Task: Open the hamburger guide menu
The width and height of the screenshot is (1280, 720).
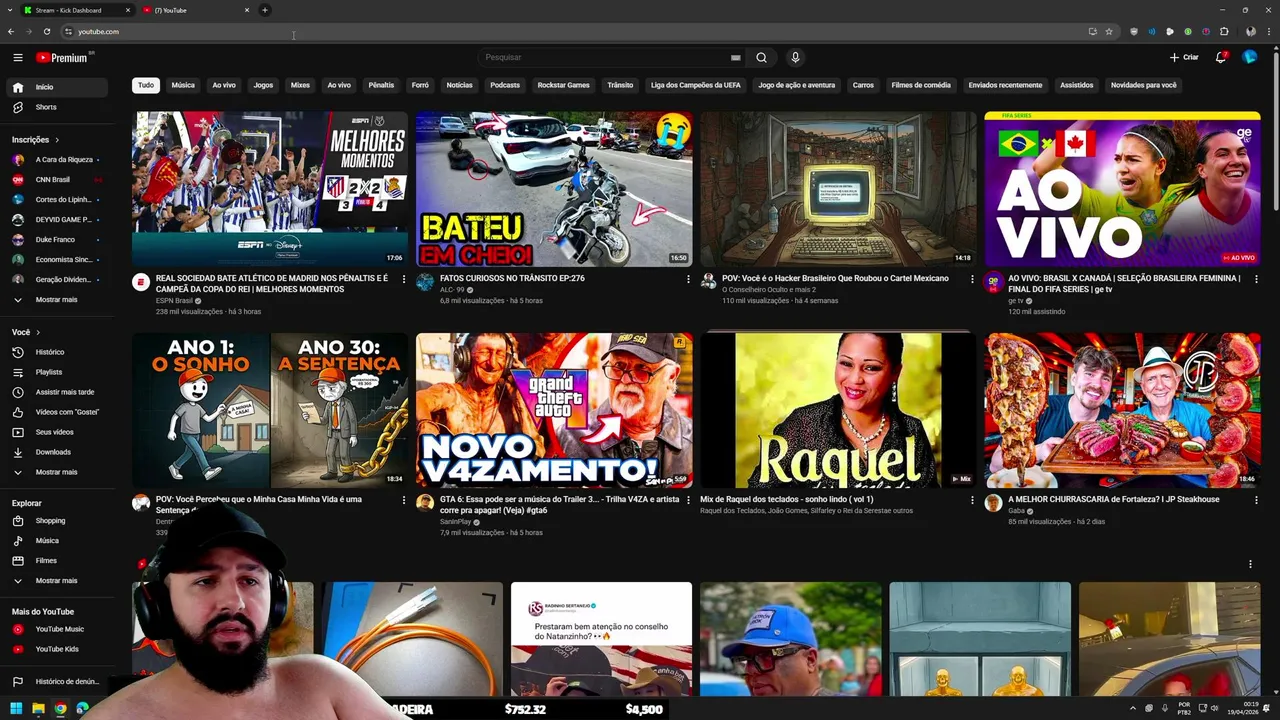Action: (17, 57)
